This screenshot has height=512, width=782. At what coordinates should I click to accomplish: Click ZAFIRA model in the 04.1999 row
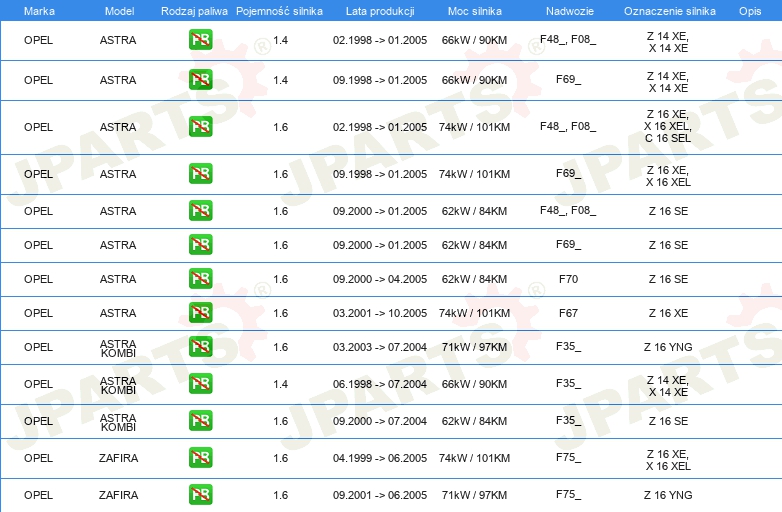[x=118, y=458]
